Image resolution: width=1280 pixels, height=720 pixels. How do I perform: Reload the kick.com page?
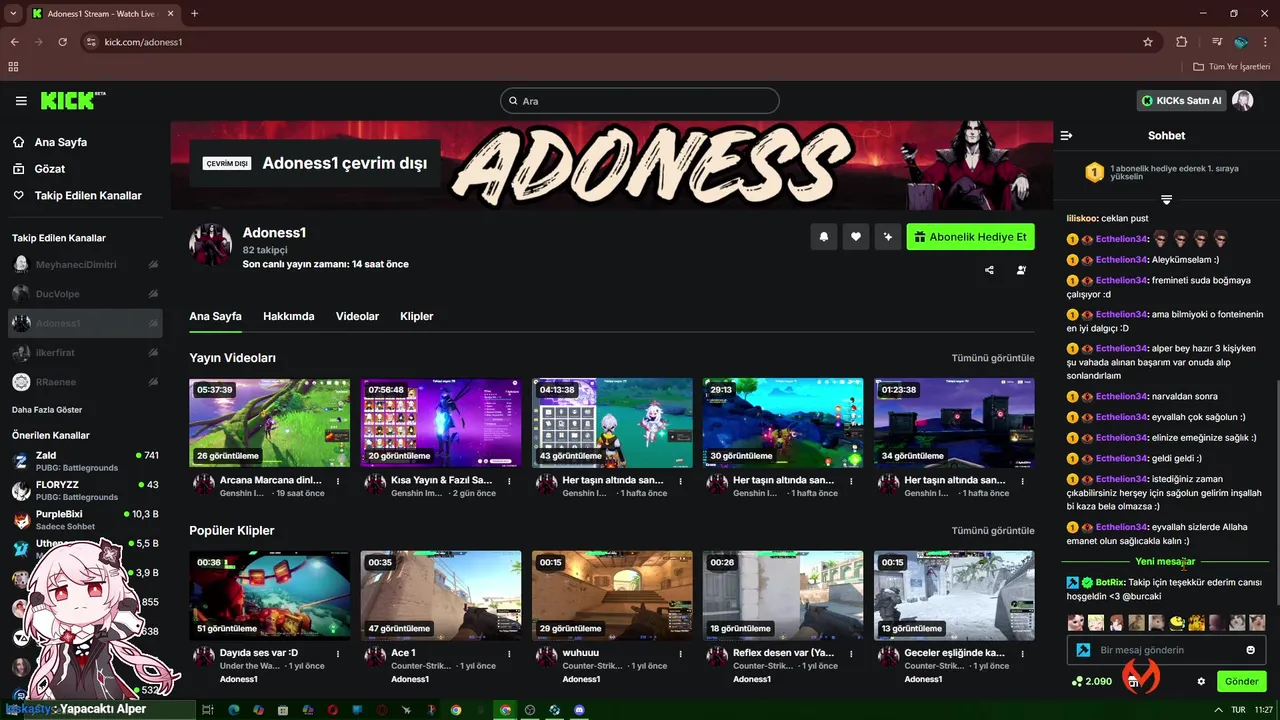point(62,42)
